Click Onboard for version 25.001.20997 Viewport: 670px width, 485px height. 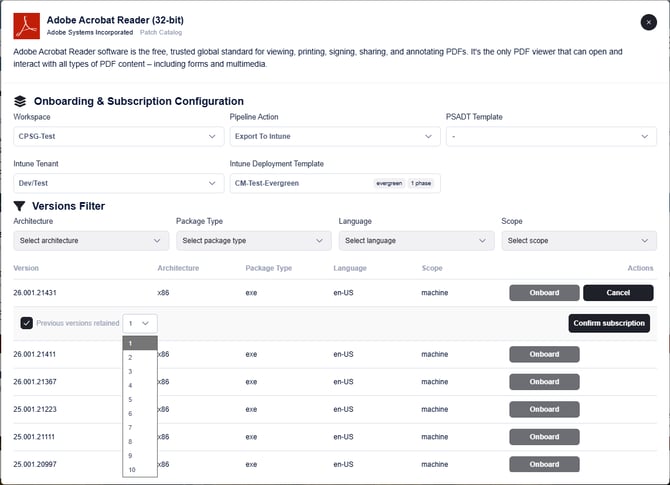coord(544,464)
